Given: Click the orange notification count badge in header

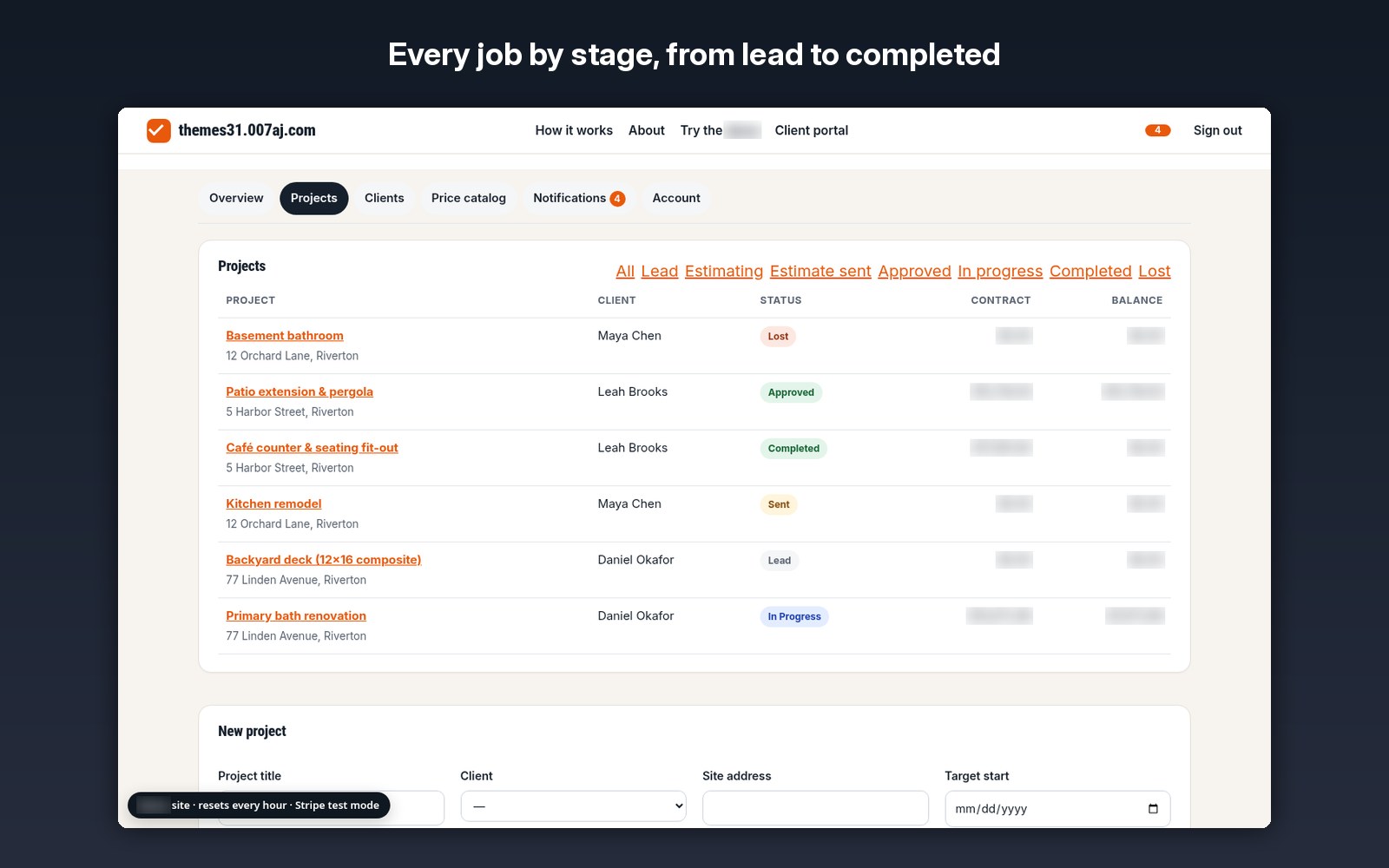Looking at the screenshot, I should (x=1157, y=130).
